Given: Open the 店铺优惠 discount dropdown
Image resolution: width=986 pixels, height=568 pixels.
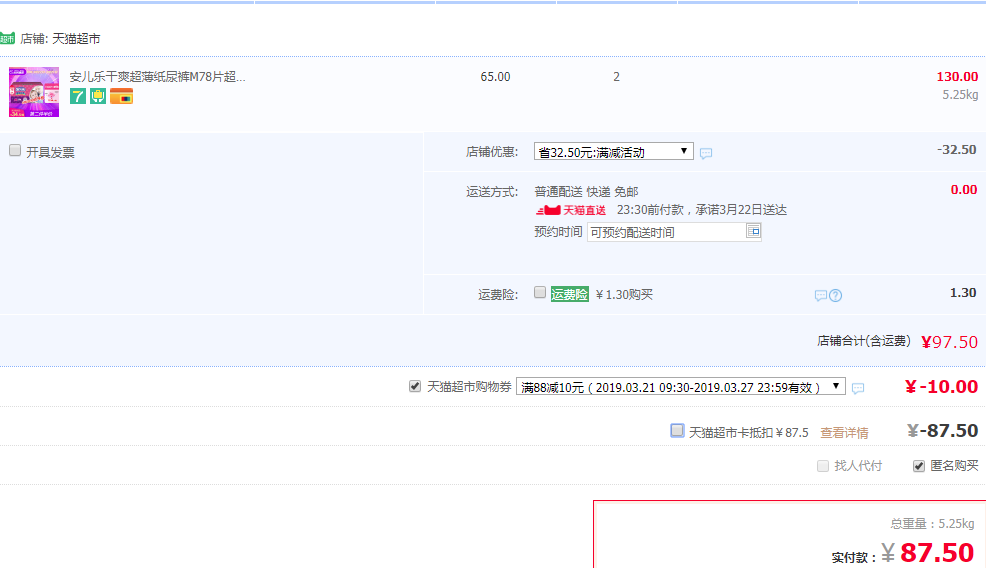Looking at the screenshot, I should click(x=614, y=152).
